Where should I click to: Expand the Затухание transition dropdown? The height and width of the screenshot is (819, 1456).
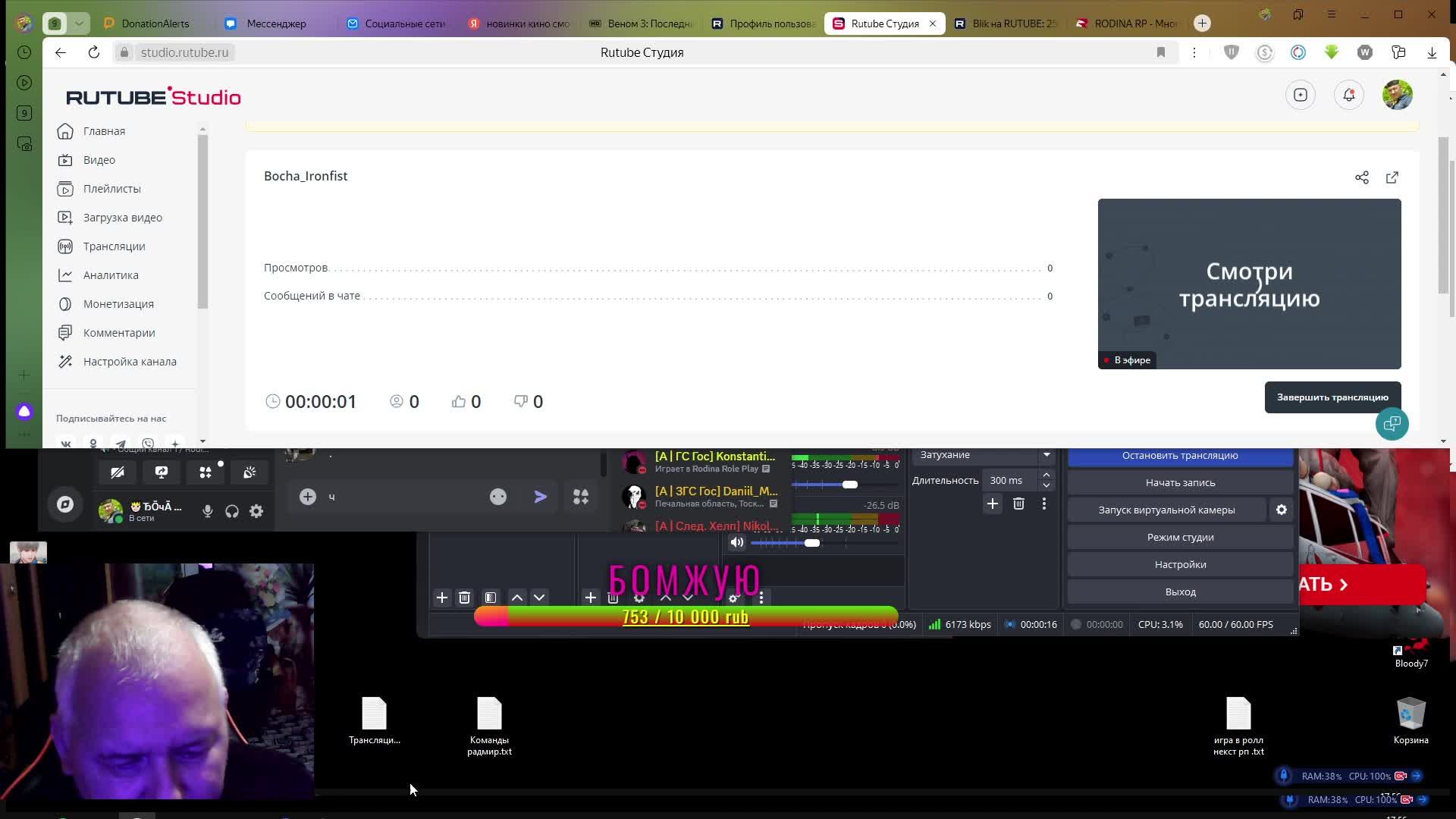pyautogui.click(x=1046, y=455)
